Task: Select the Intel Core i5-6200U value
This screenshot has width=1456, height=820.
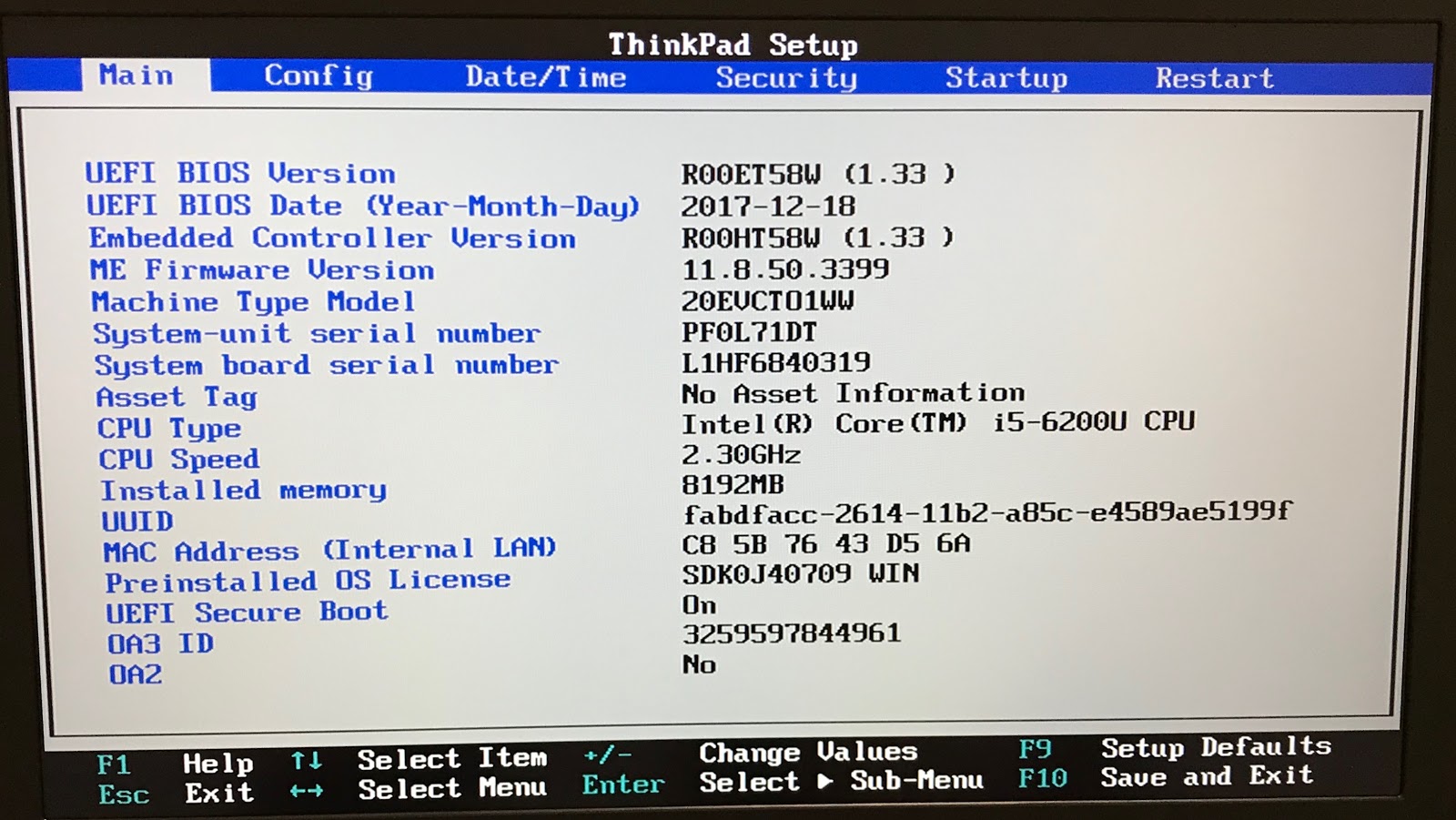Action: pyautogui.click(x=938, y=423)
